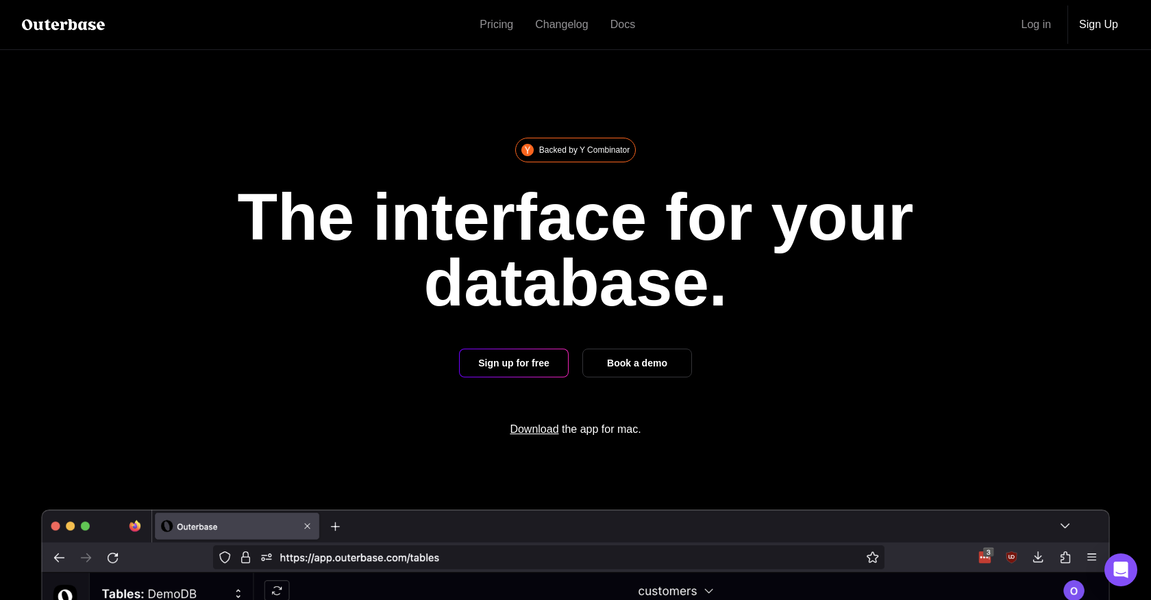1151x600 pixels.
Task: Click the downloads arrow icon
Action: (x=1038, y=558)
